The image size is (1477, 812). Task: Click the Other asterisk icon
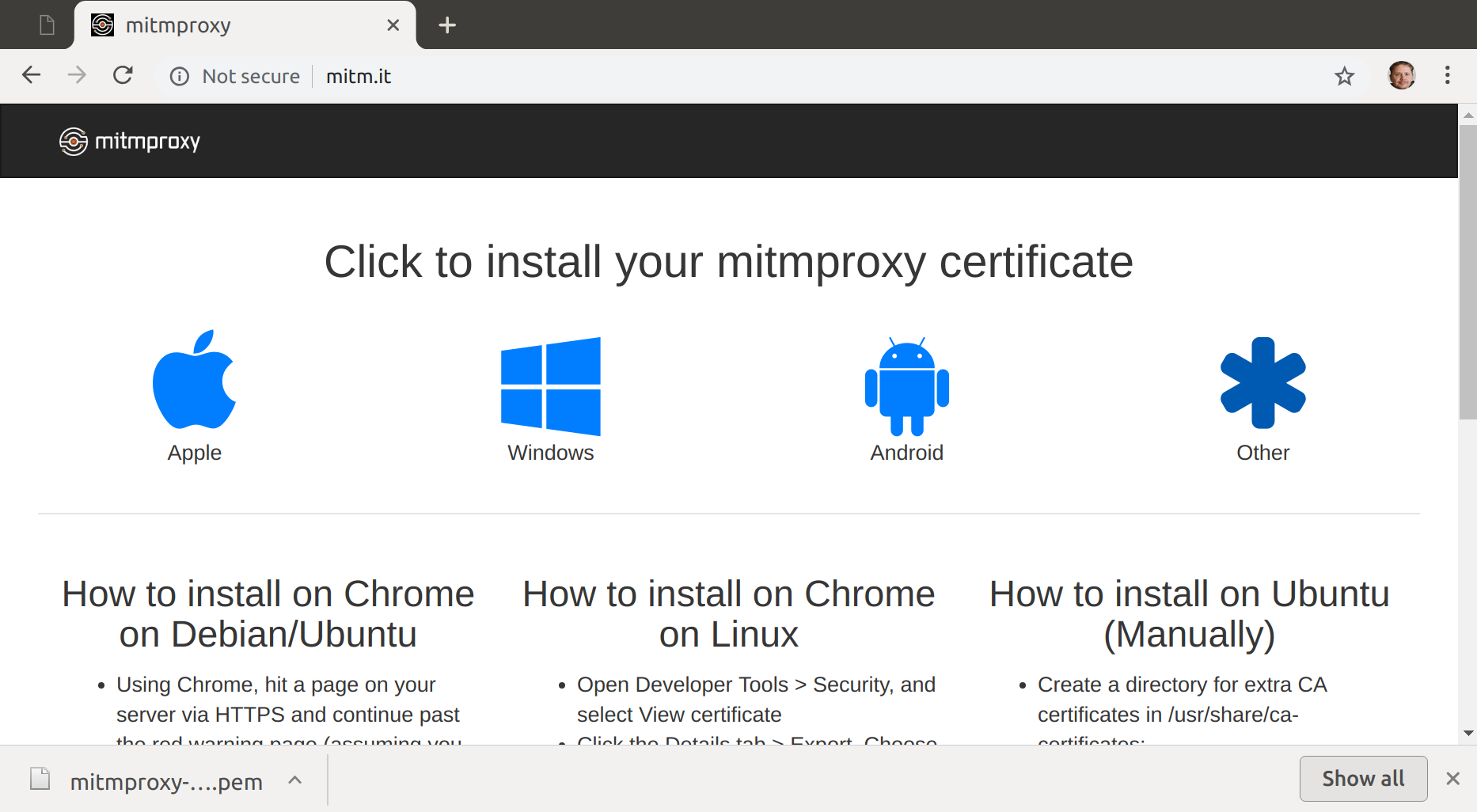[1263, 383]
